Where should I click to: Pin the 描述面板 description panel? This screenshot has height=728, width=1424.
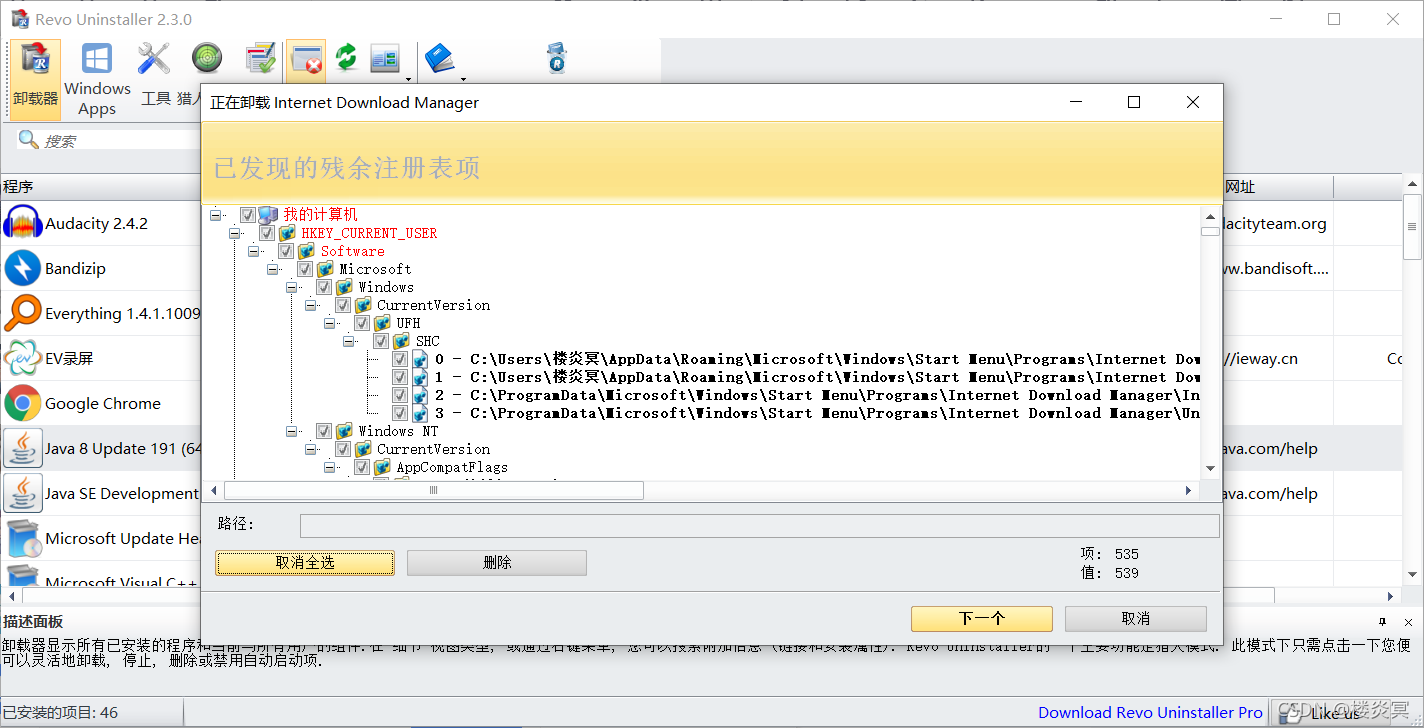[1383, 621]
